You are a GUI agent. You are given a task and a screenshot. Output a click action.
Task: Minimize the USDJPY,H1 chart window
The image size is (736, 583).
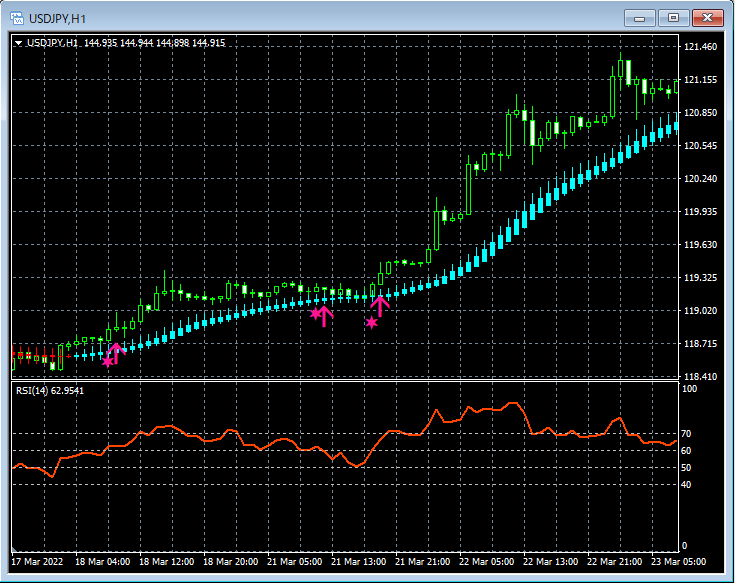(639, 18)
